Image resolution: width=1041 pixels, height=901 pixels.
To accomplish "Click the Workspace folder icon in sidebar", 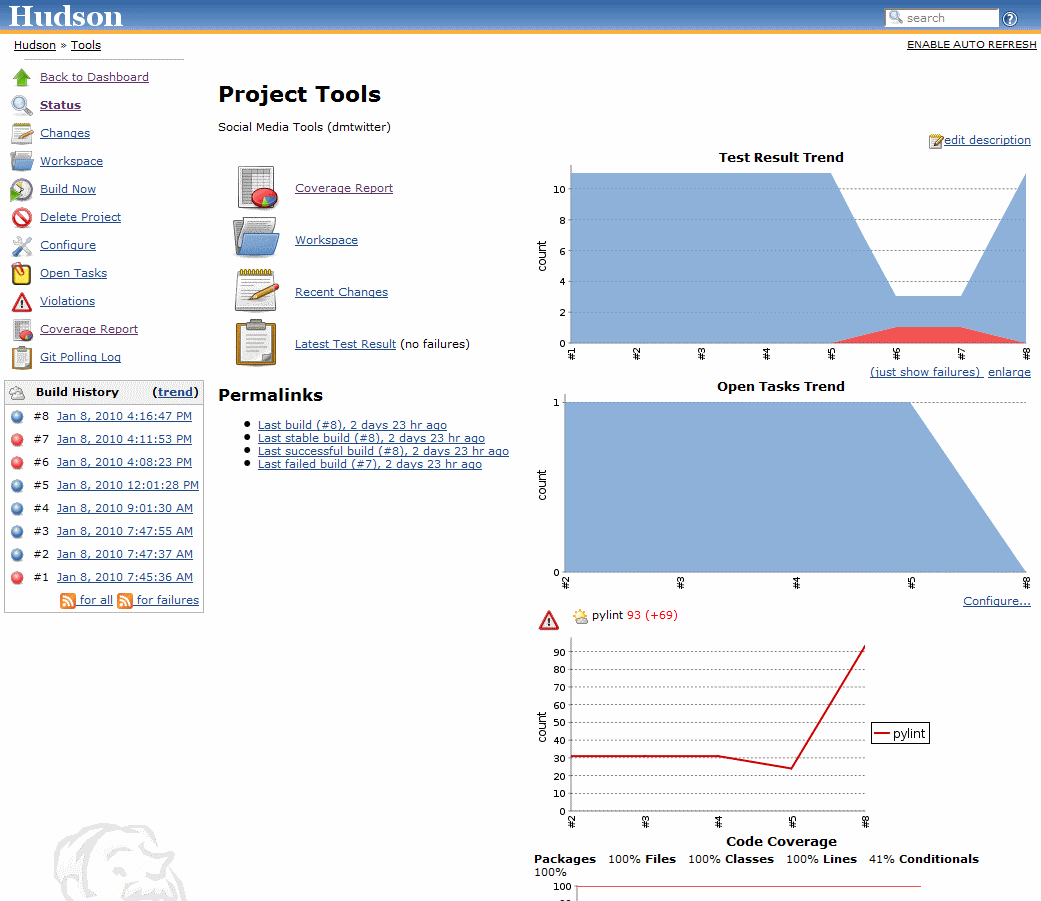I will click(x=22, y=161).
